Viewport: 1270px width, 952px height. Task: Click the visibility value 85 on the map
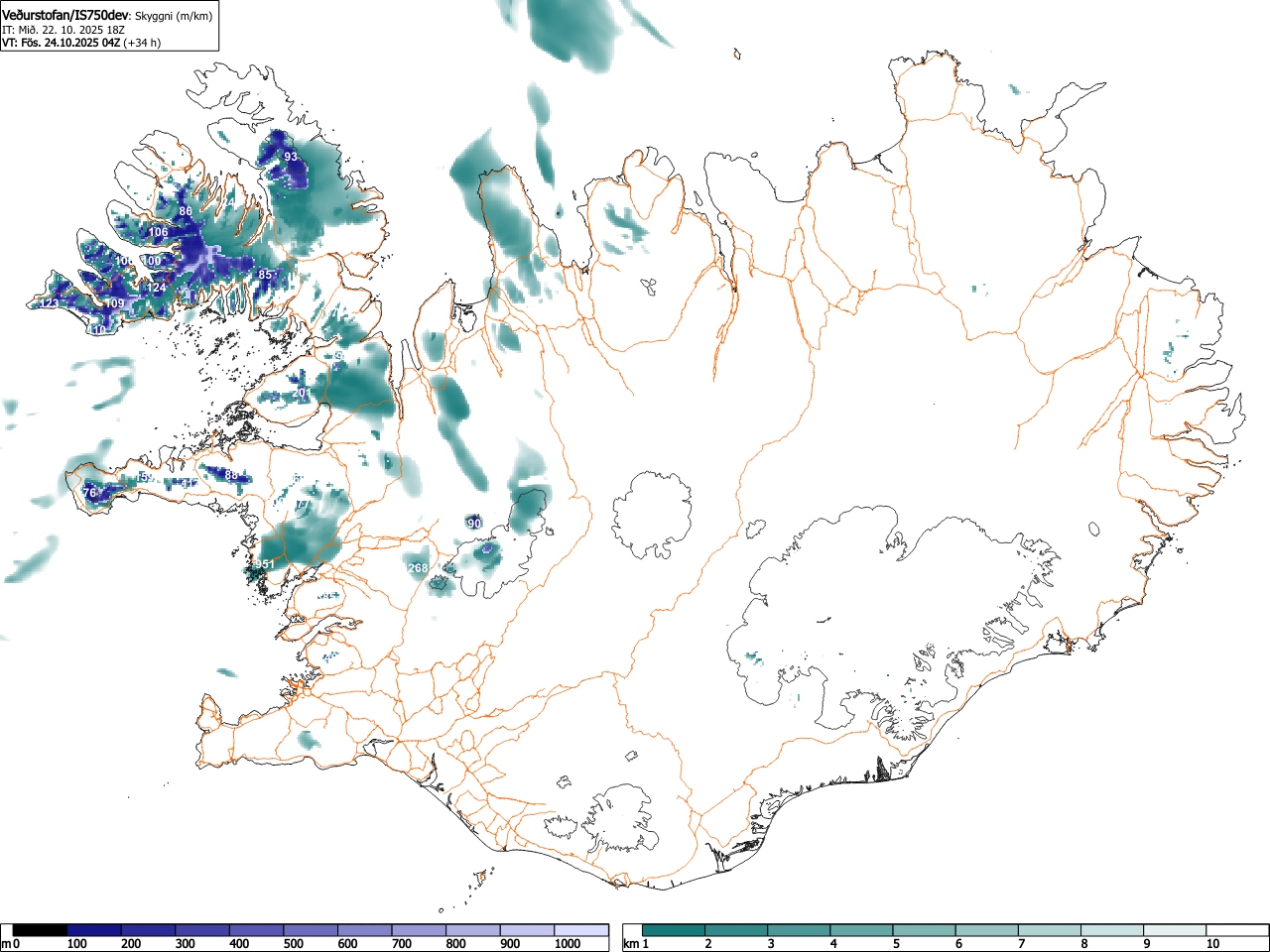pyautogui.click(x=265, y=274)
